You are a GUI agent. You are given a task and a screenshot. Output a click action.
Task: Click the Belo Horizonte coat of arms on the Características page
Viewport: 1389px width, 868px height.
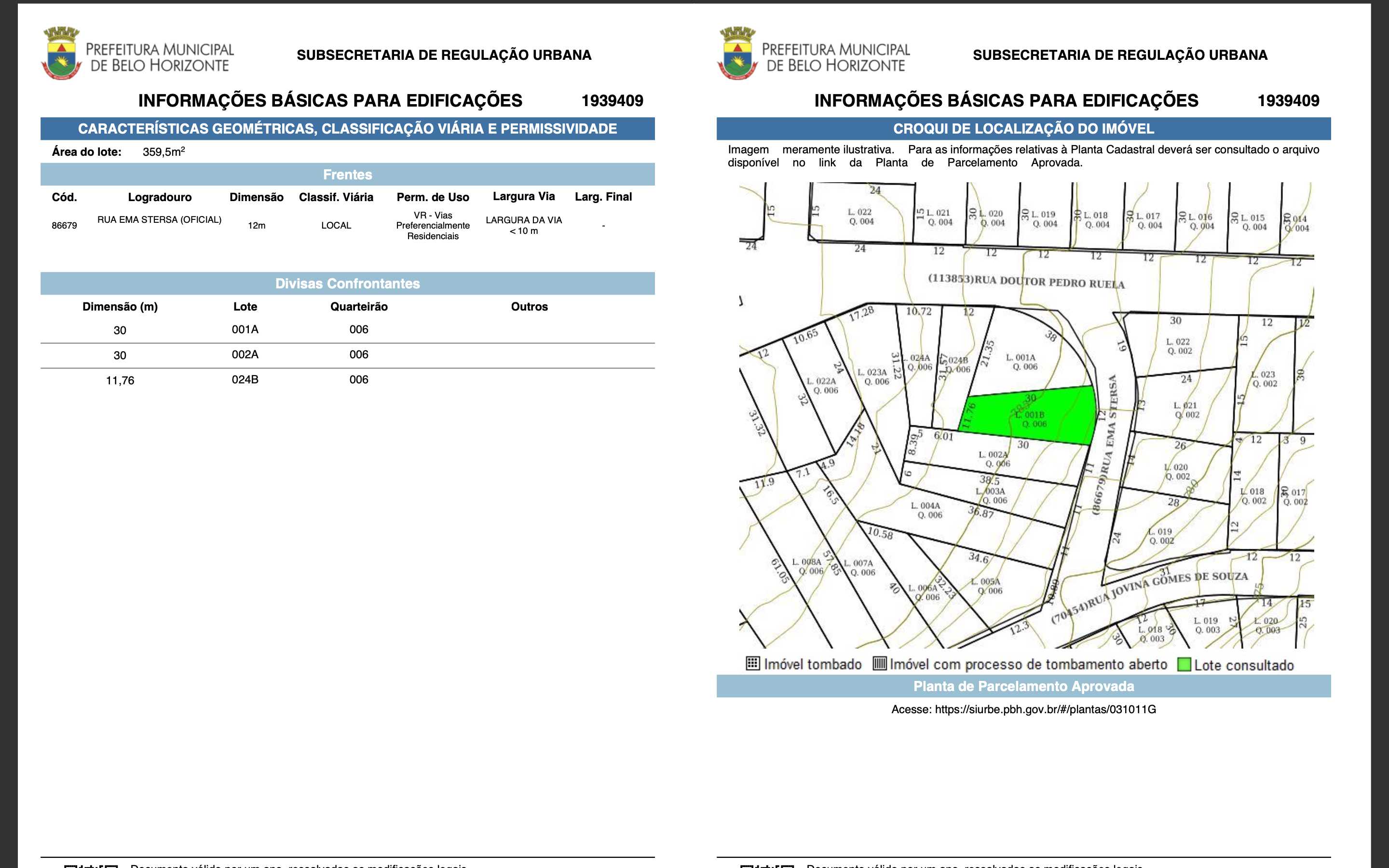[61, 53]
